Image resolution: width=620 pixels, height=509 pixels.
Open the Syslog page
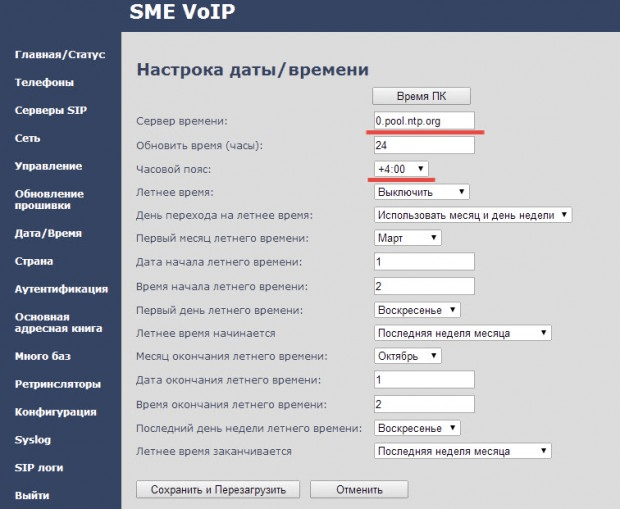tap(33, 440)
